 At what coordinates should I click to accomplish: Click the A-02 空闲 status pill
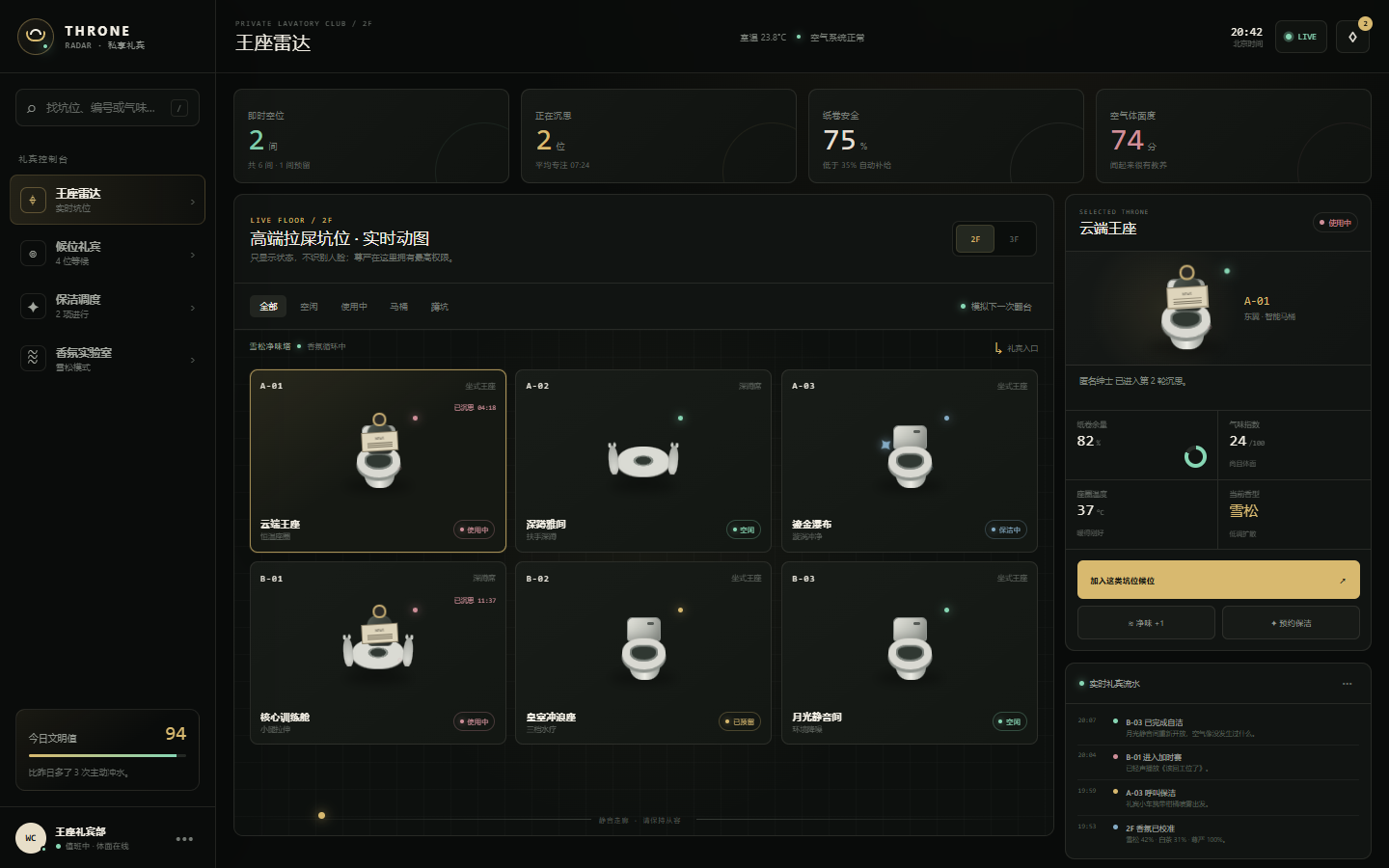tap(744, 529)
